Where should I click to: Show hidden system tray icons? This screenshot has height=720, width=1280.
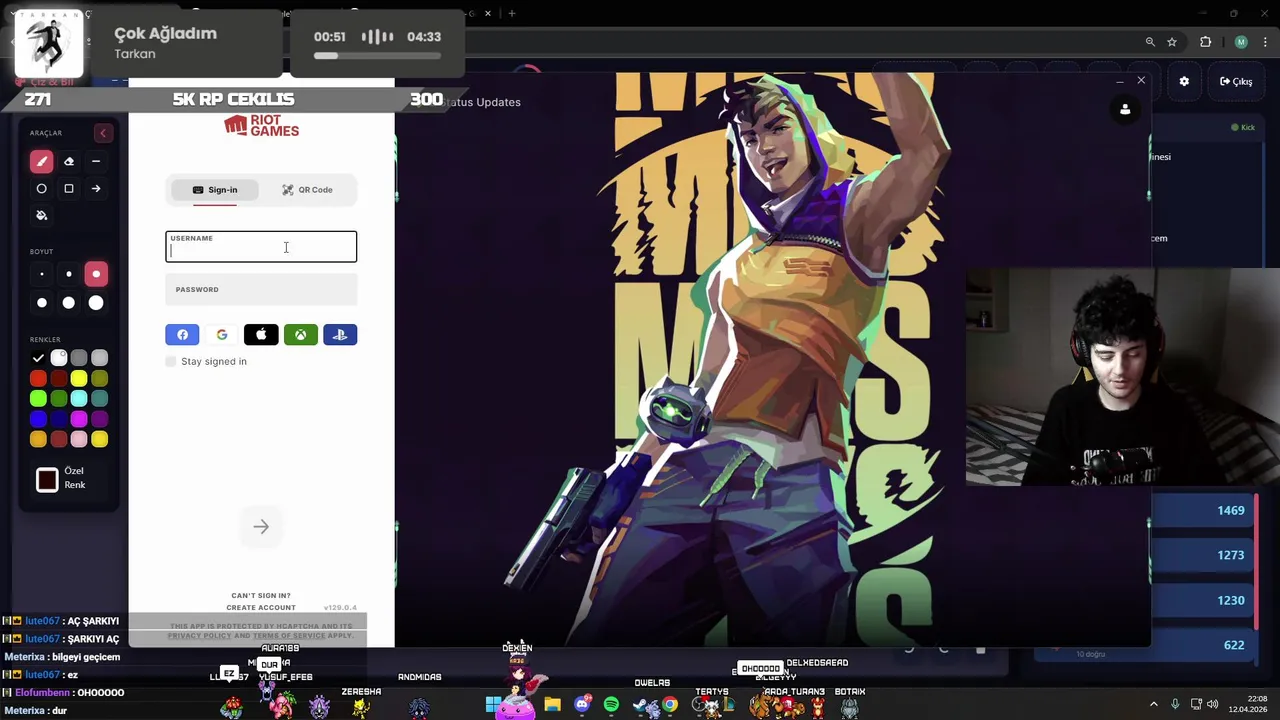[x=1153, y=704]
